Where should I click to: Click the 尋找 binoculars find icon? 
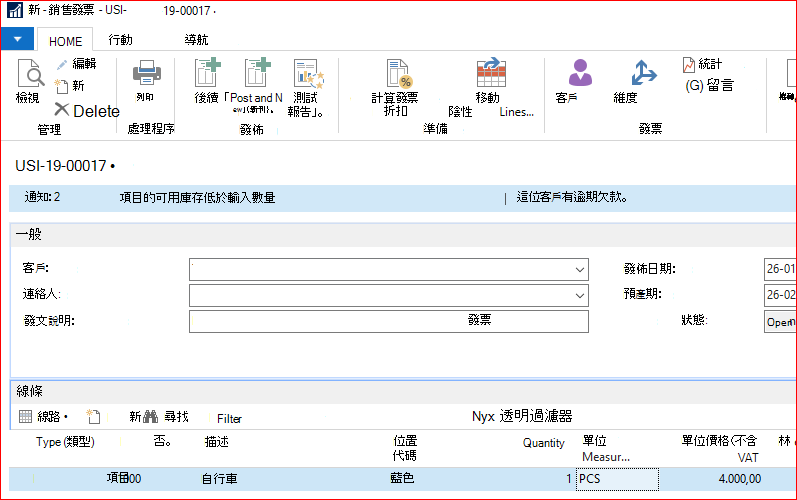[x=150, y=417]
